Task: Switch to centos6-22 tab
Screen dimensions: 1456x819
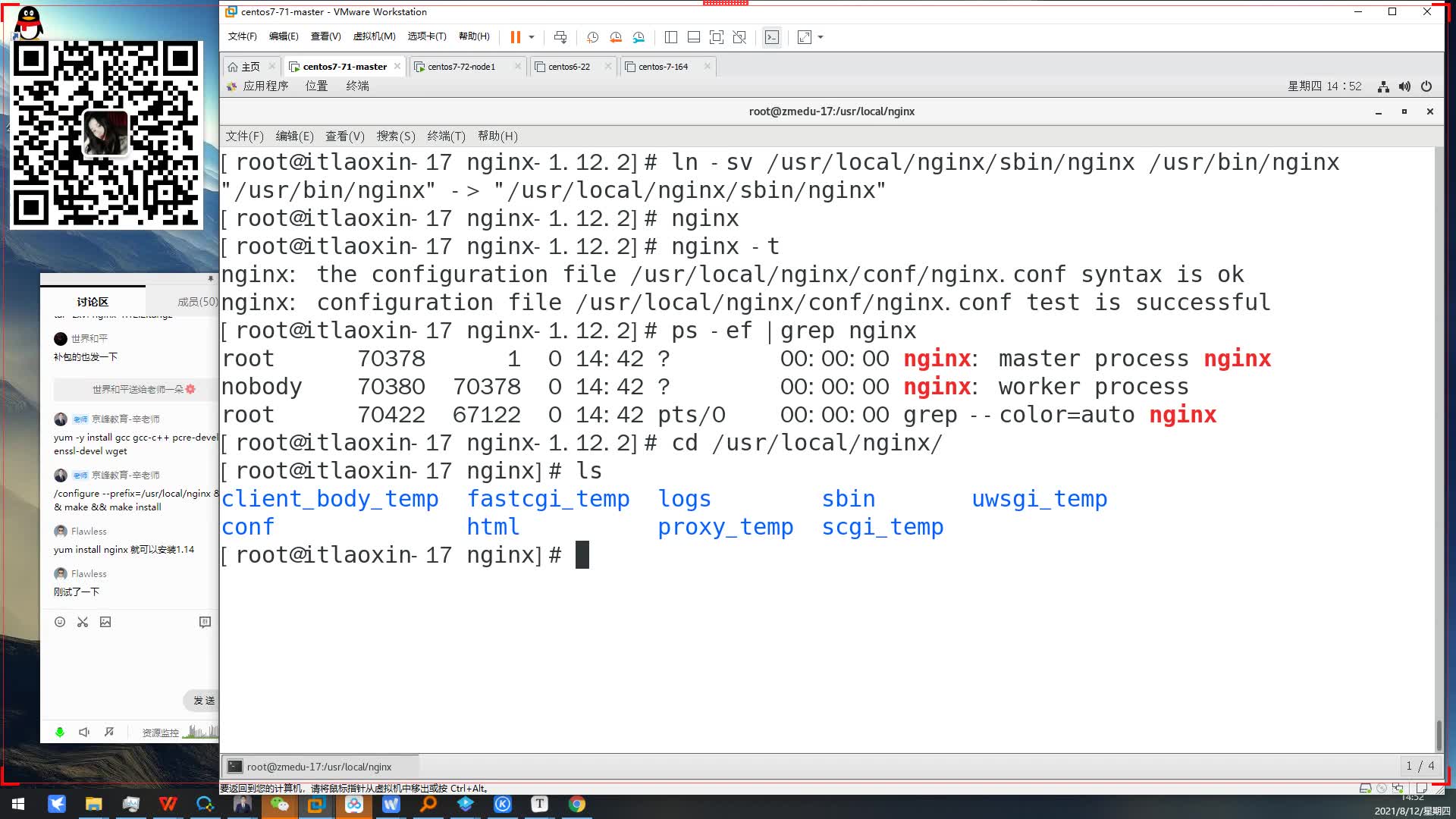Action: click(x=569, y=67)
